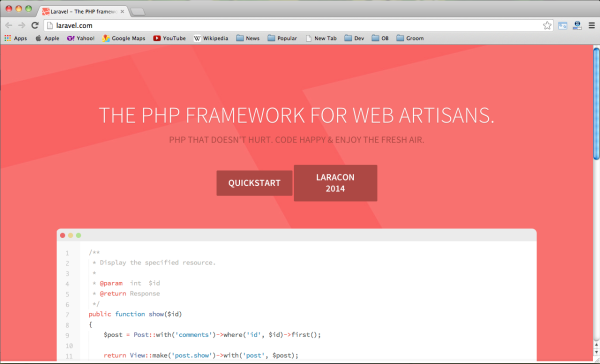The height and width of the screenshot is (364, 600).
Task: Click the tagline 'PHP THAT DOESN'T HURT'
Action: coord(220,140)
